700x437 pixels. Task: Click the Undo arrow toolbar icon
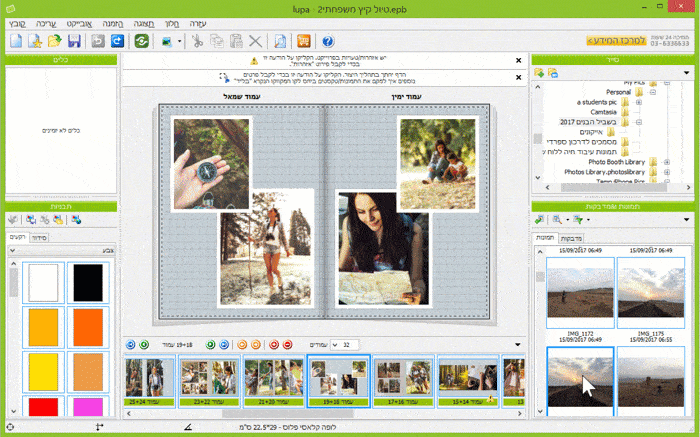point(98,41)
